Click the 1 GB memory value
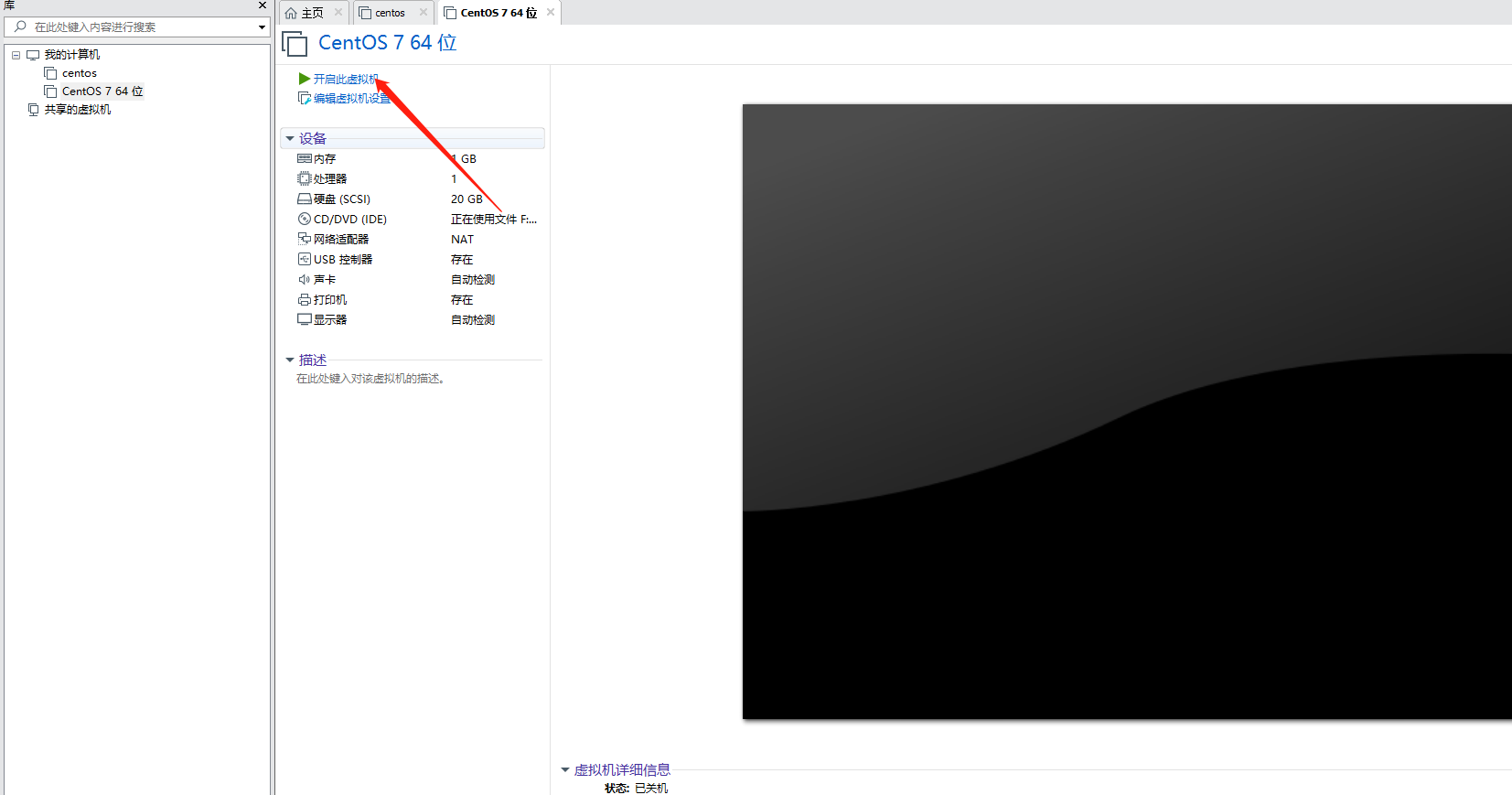Image resolution: width=1512 pixels, height=795 pixels. click(x=464, y=159)
